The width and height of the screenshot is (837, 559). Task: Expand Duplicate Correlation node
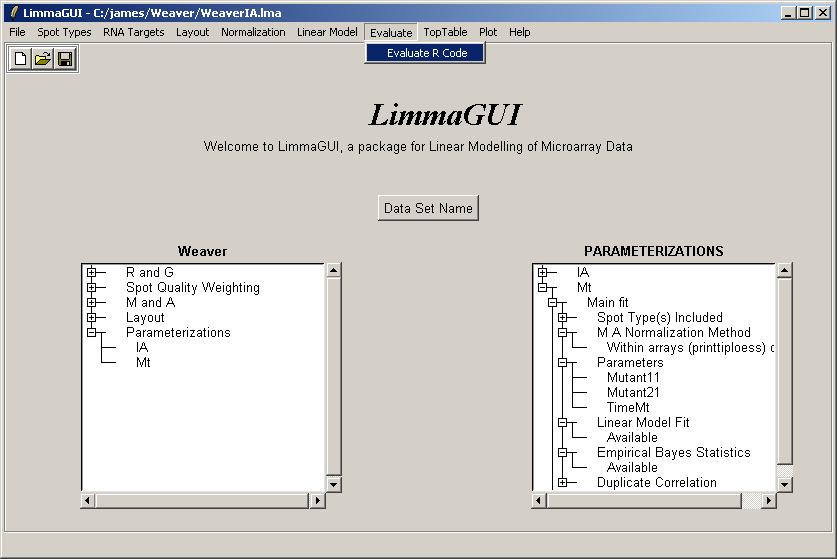(x=562, y=482)
